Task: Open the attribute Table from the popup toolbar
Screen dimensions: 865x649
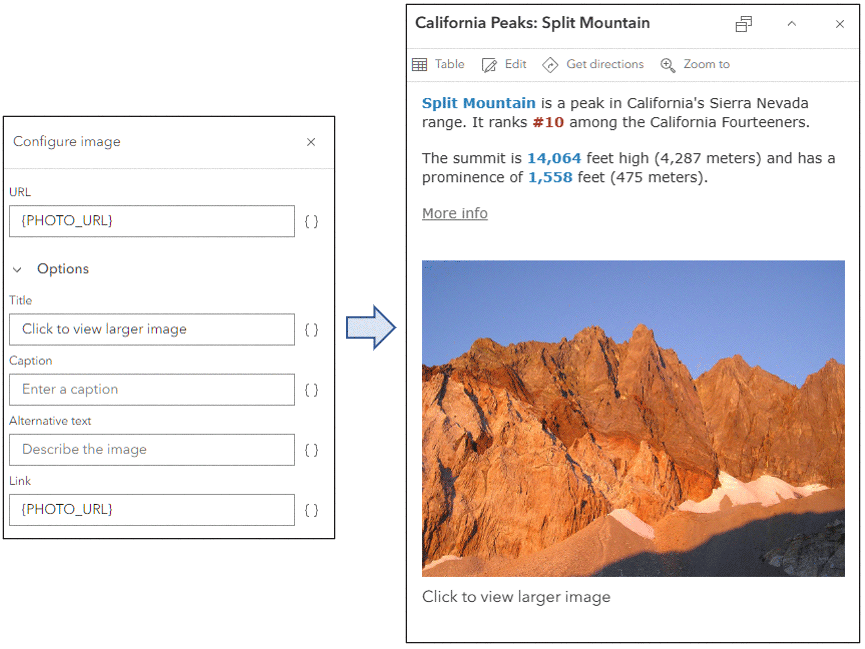Action: click(x=438, y=64)
